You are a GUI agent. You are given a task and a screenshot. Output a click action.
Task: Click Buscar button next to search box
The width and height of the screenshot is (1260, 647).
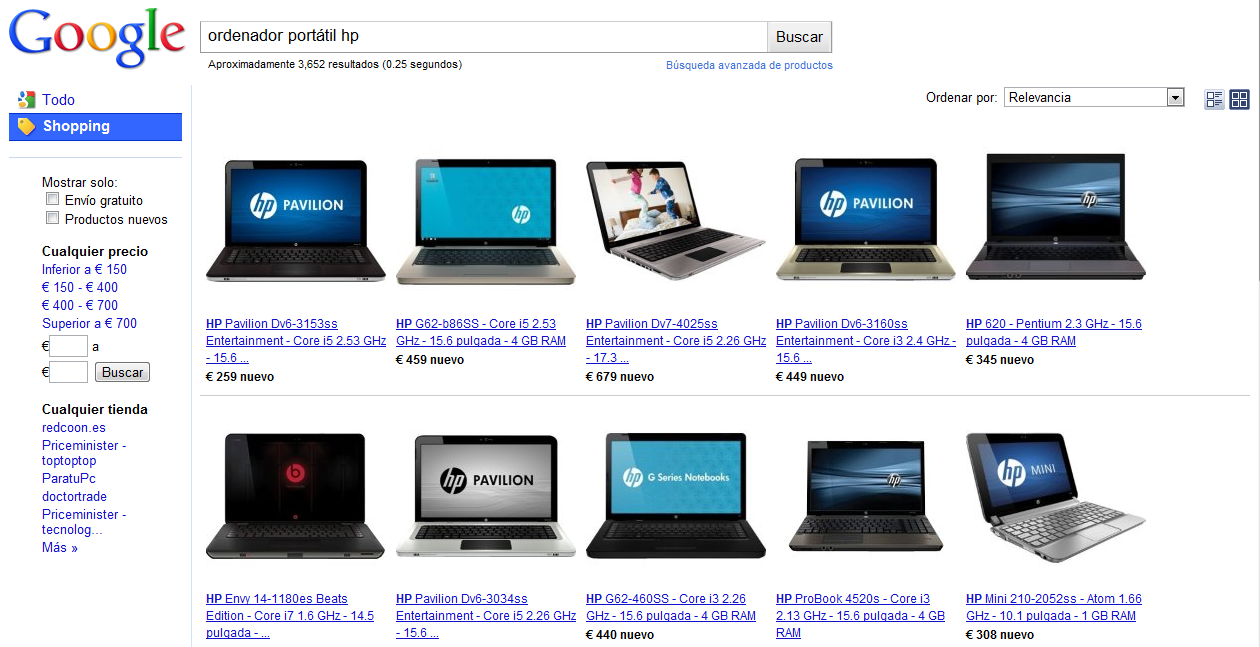point(799,37)
